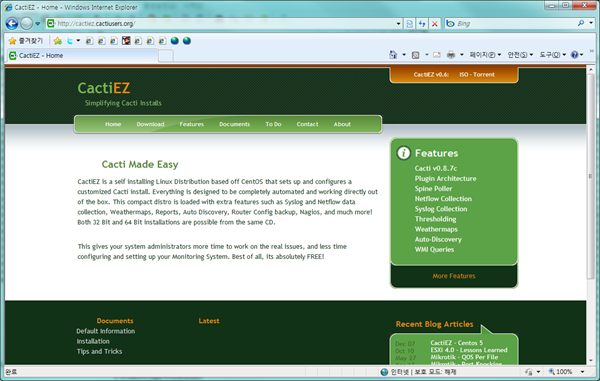Open the Features navigation item
This screenshot has height=381, width=600.
click(192, 124)
